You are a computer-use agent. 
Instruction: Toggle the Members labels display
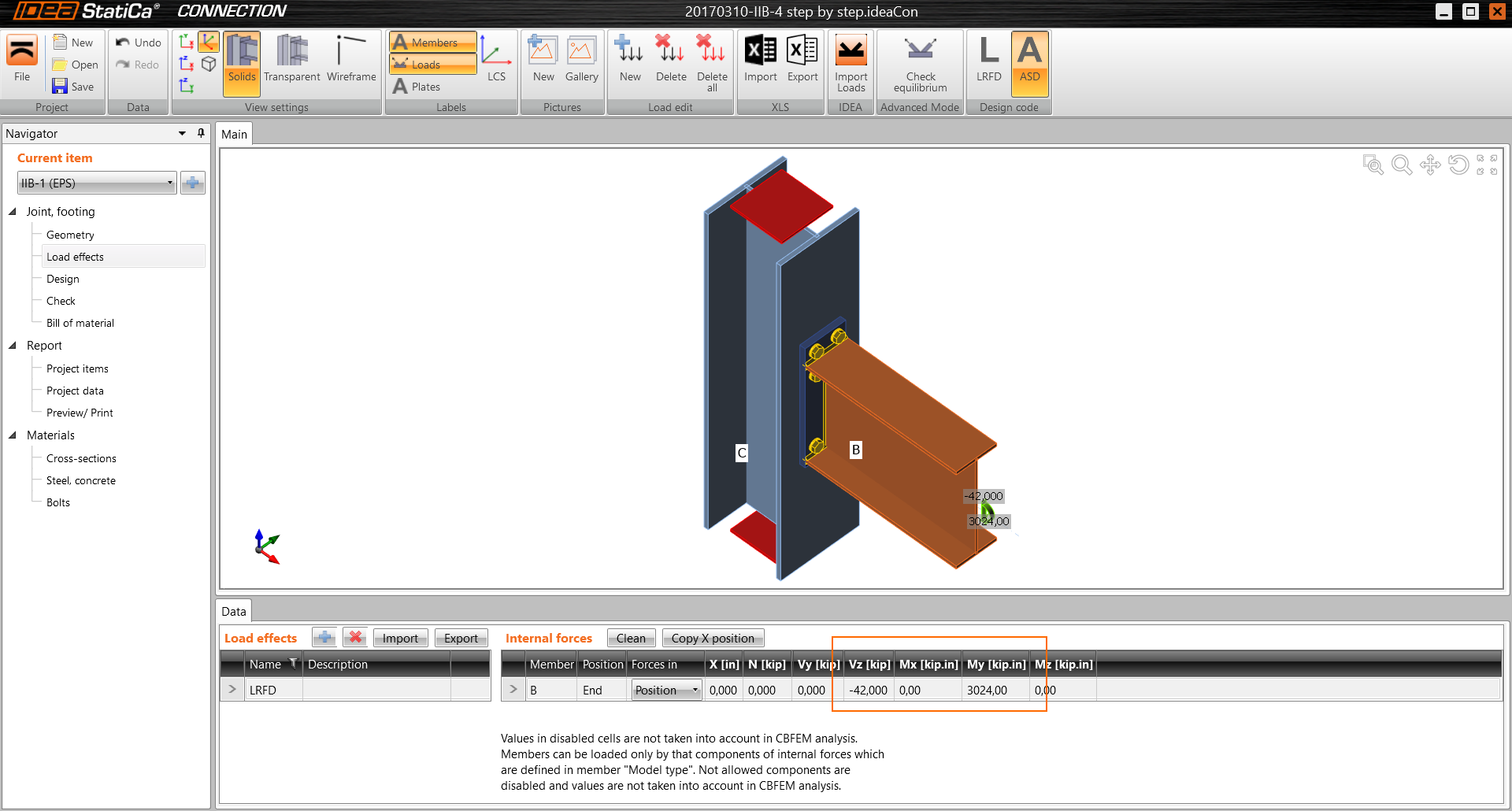pos(433,43)
